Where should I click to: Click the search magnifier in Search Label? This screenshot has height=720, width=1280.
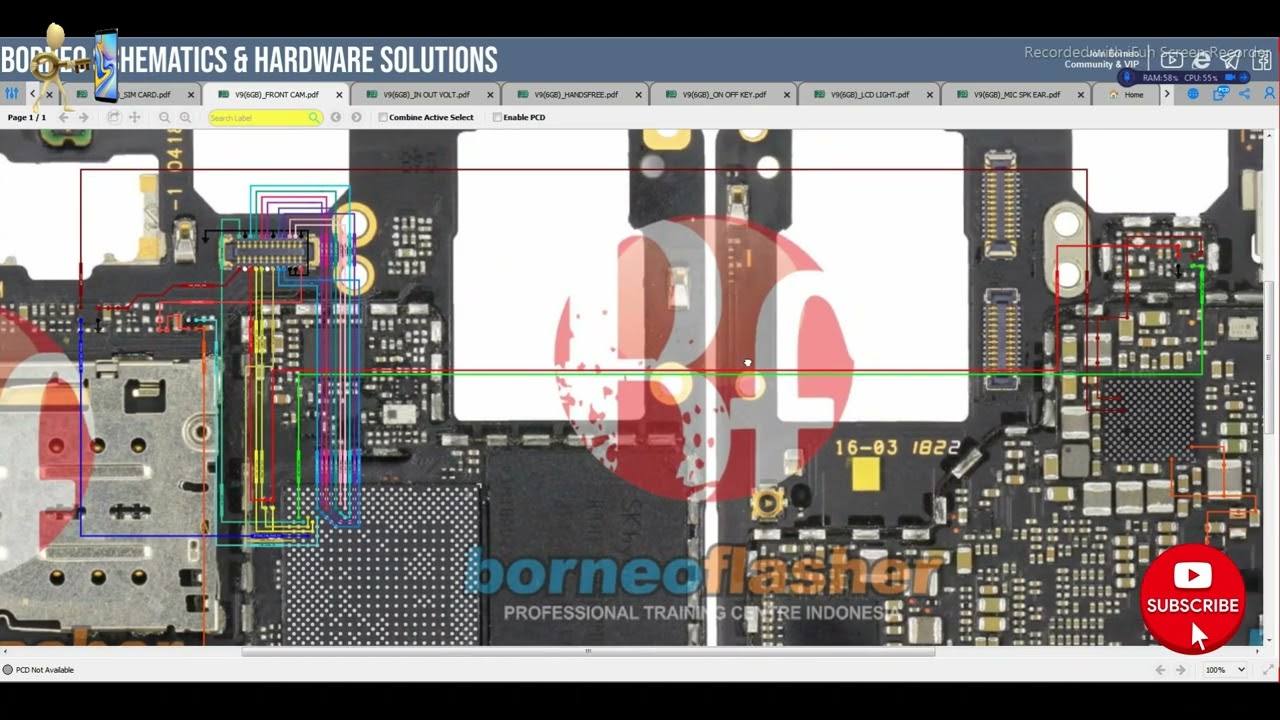(x=314, y=118)
